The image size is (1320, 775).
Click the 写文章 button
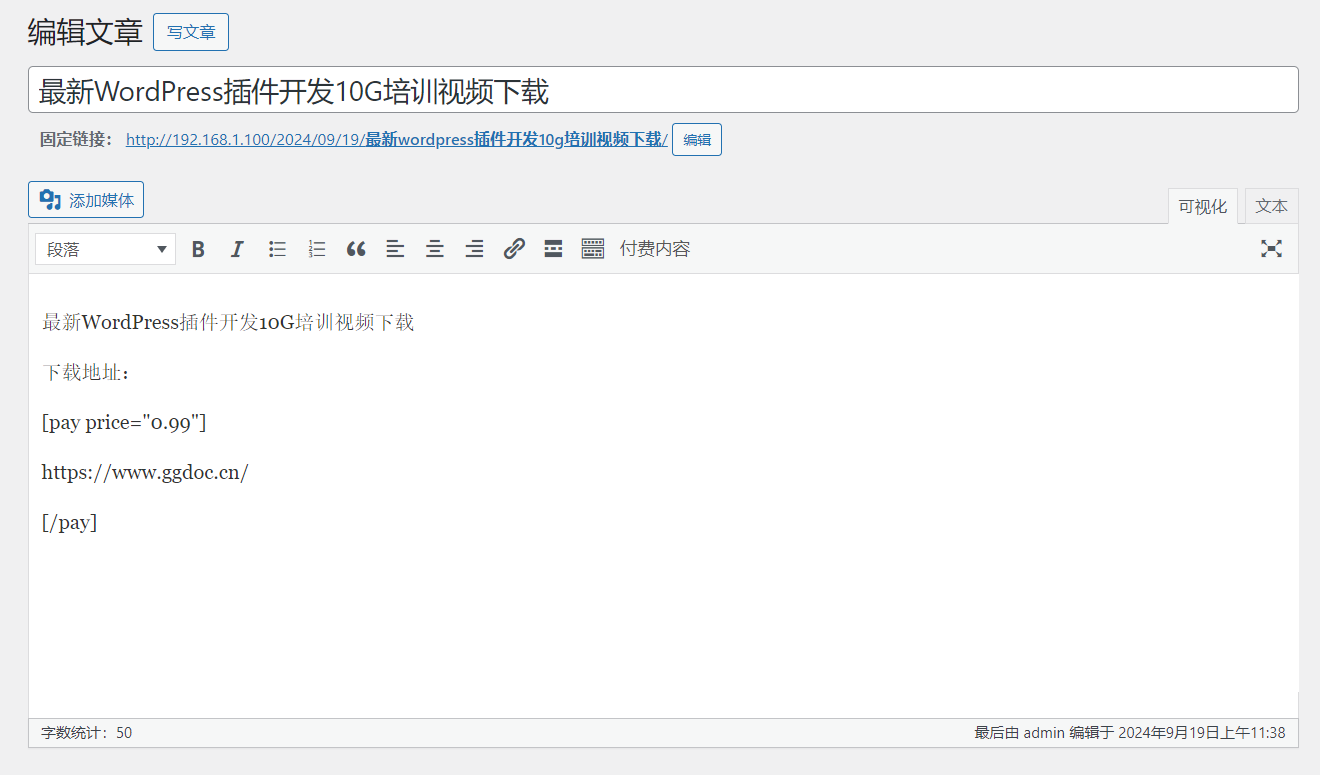coord(191,32)
